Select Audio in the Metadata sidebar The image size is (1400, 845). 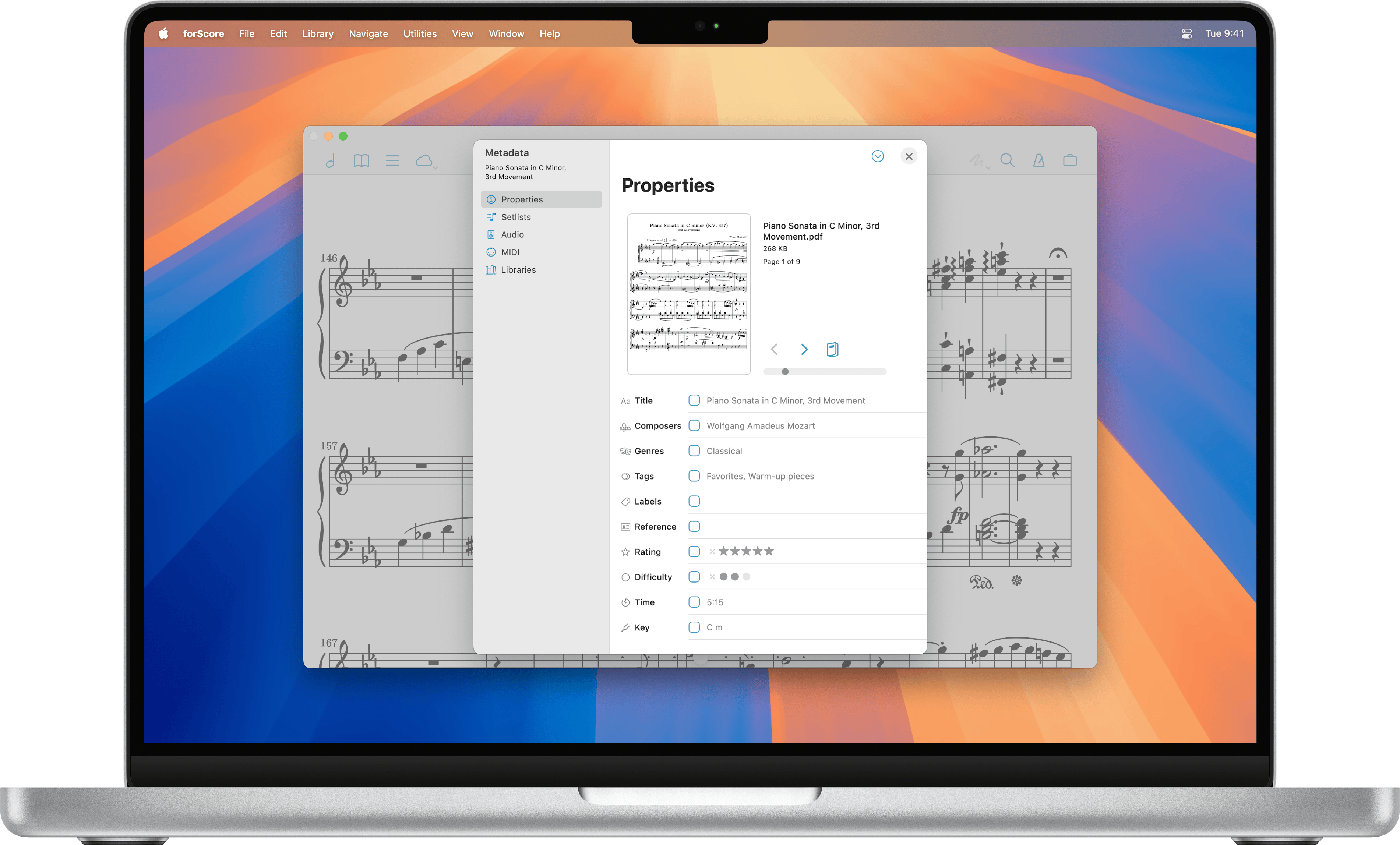click(x=541, y=234)
